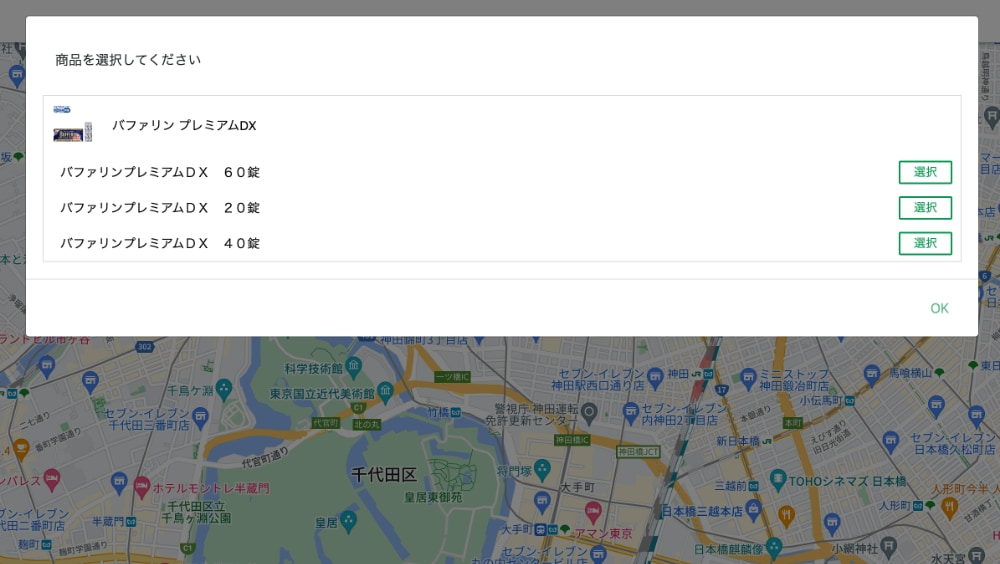Click the 60錠 product name text
The image size is (1000, 564).
tap(160, 172)
